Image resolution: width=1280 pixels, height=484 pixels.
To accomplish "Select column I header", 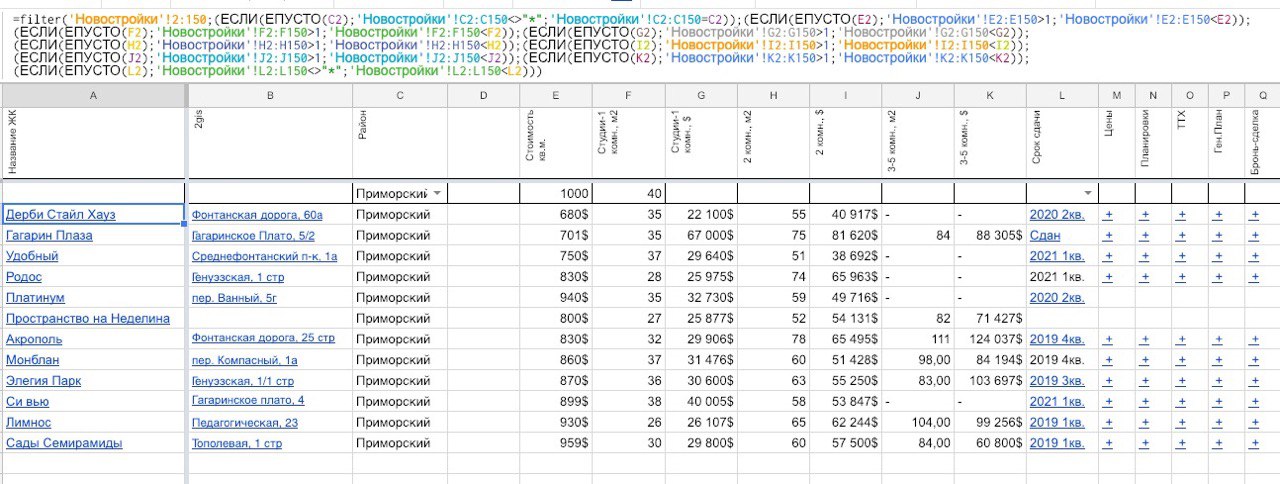I will [846, 96].
